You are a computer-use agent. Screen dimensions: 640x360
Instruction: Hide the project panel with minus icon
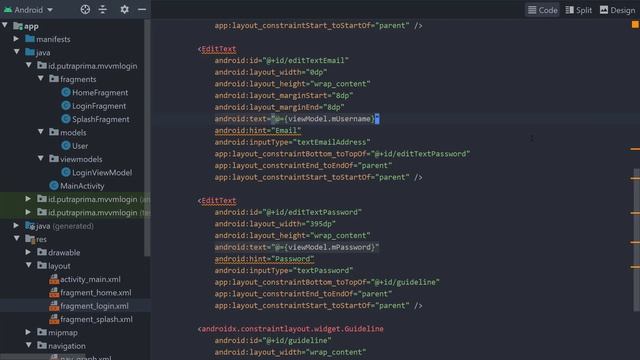point(142,9)
